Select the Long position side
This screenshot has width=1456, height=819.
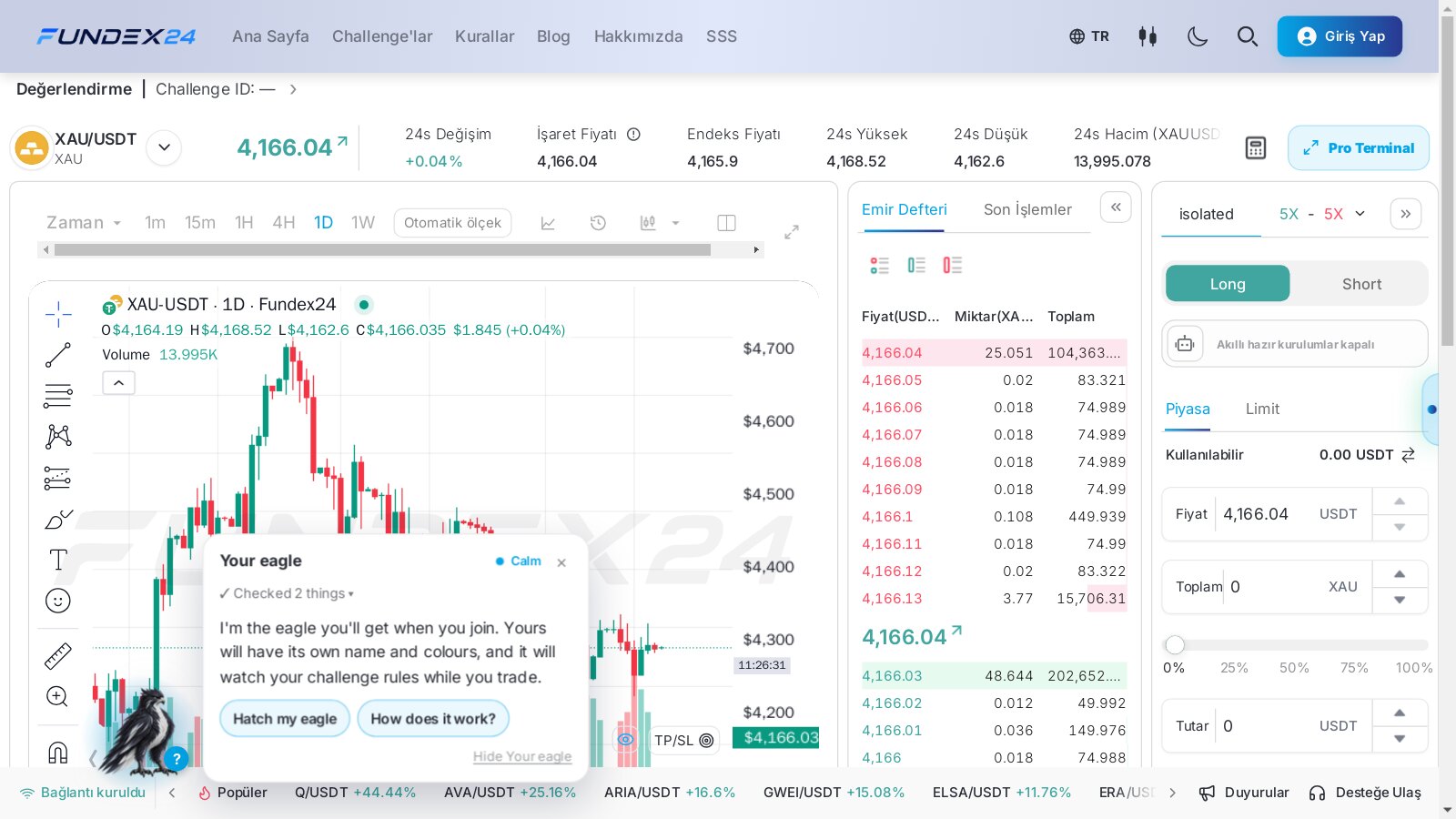pyautogui.click(x=1228, y=284)
